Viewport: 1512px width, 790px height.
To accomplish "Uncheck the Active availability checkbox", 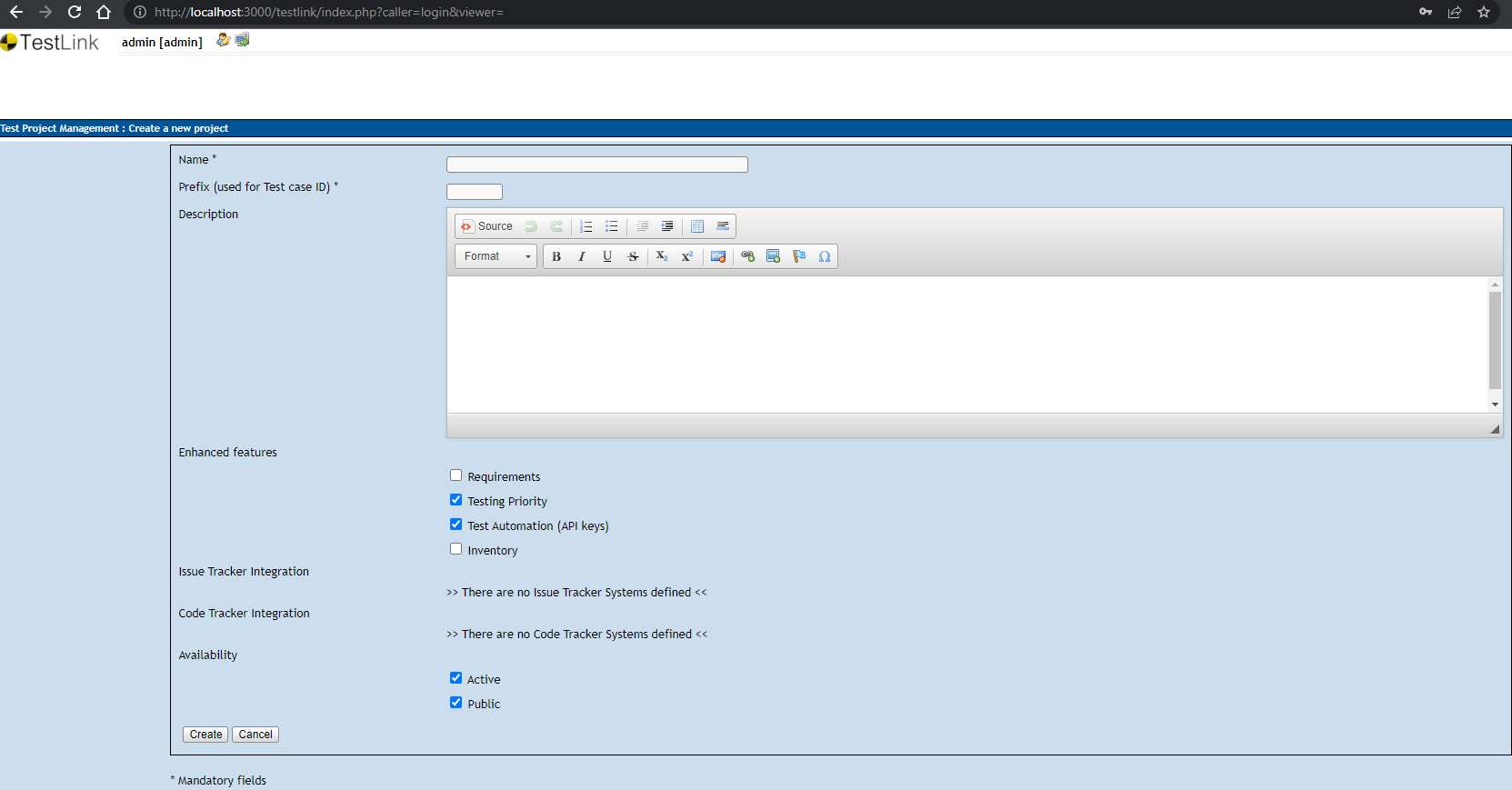I will (456, 678).
